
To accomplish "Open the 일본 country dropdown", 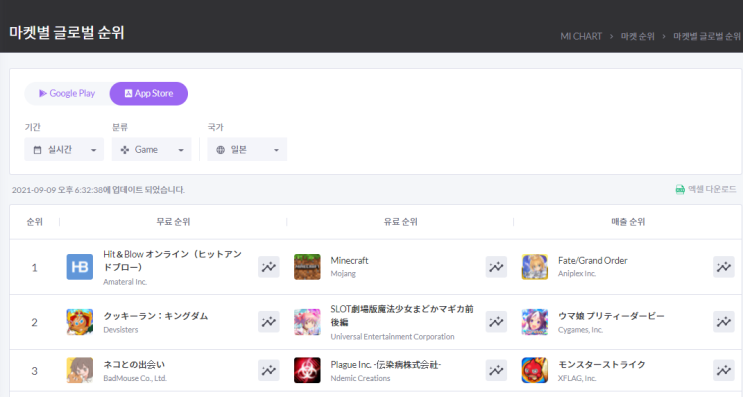I will click(x=247, y=149).
